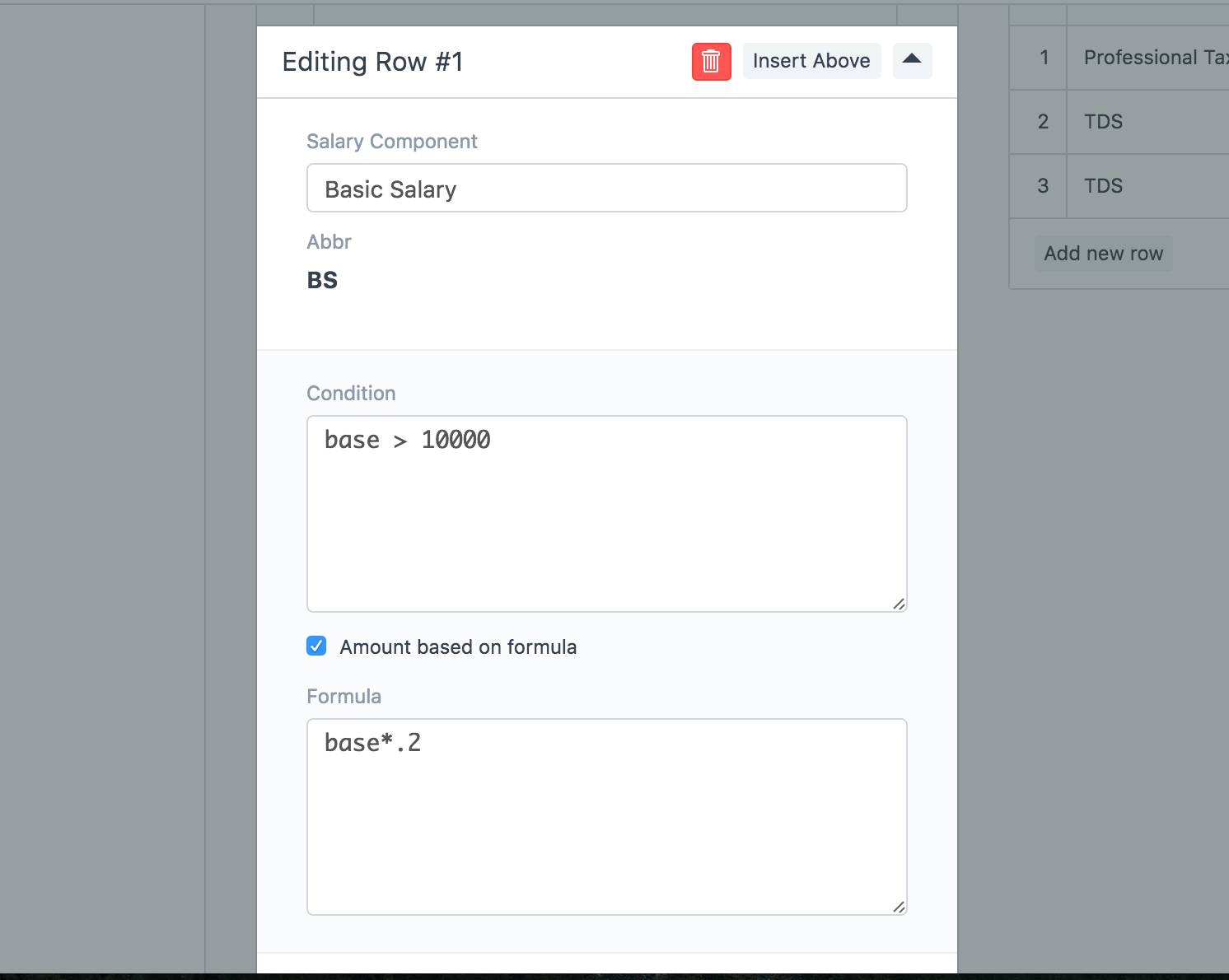Screen dimensions: 1229x980
Task: Click the BS abbreviation value
Action: (322, 281)
